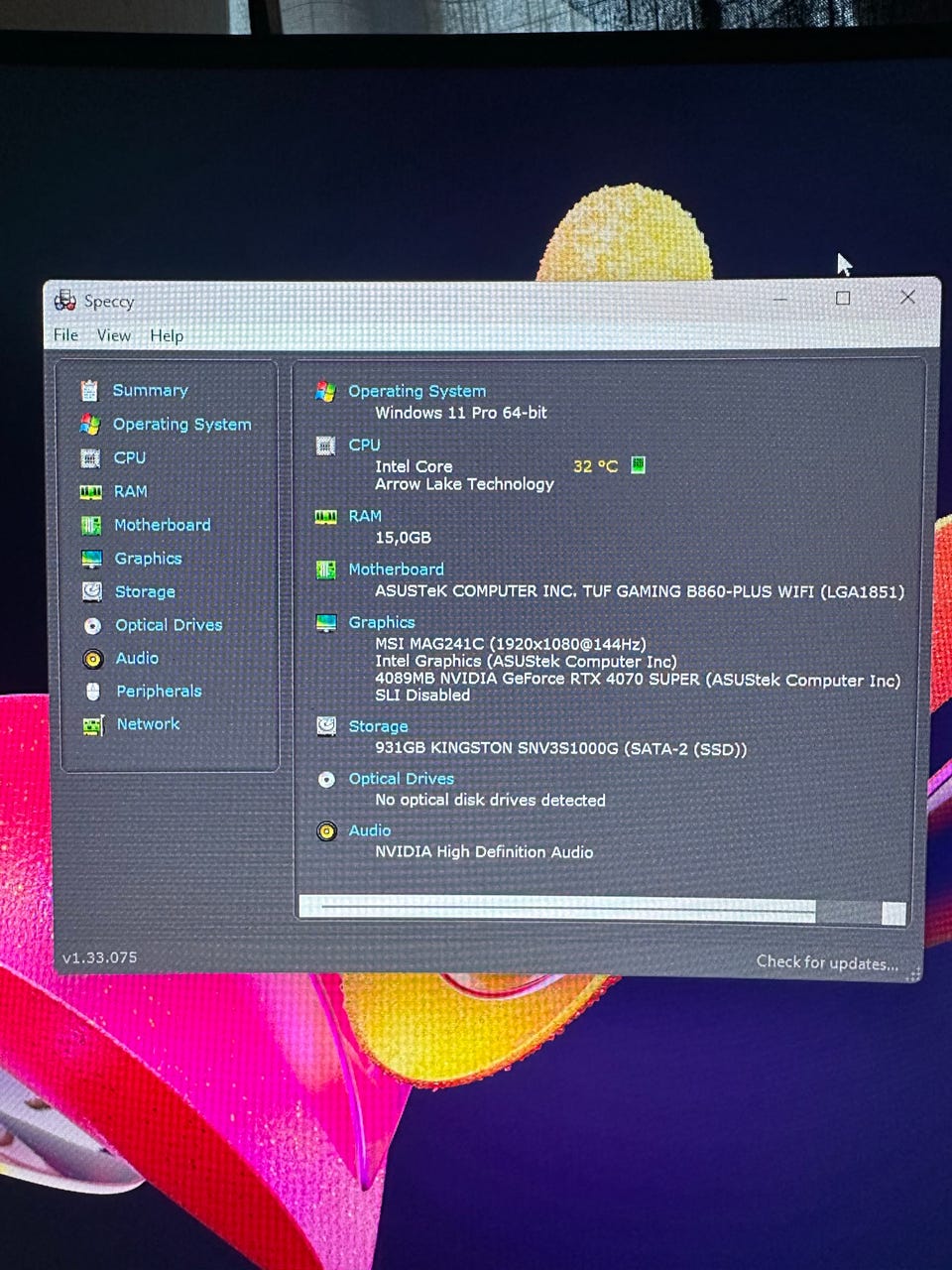Click the Audio icon in summary pane

[327, 831]
